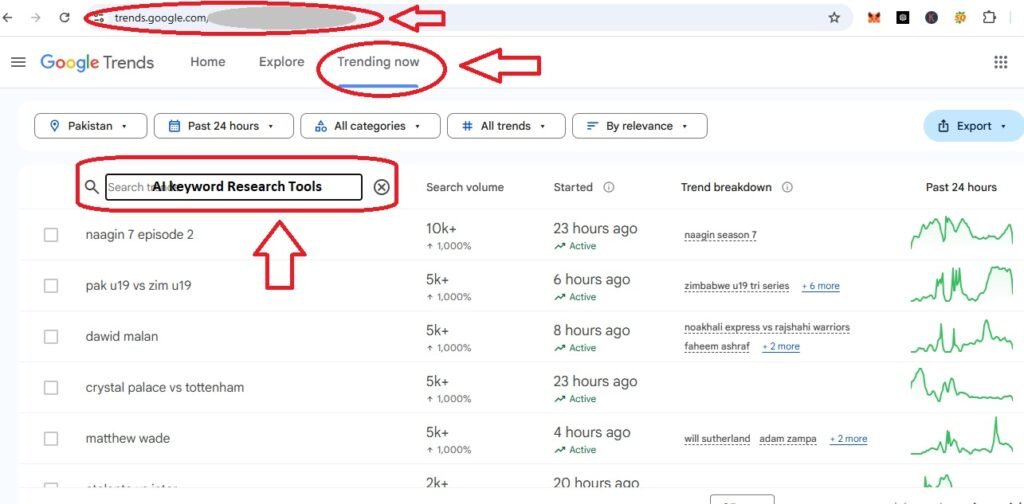Check the crystal palace vs tottenham row

[51, 387]
